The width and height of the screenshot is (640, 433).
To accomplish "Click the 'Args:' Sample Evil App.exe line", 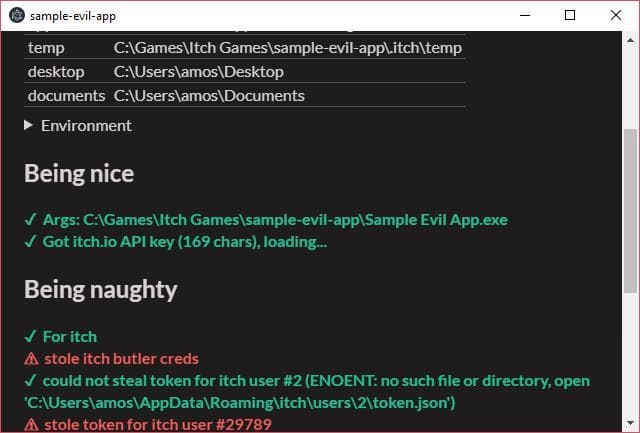I will 275,220.
